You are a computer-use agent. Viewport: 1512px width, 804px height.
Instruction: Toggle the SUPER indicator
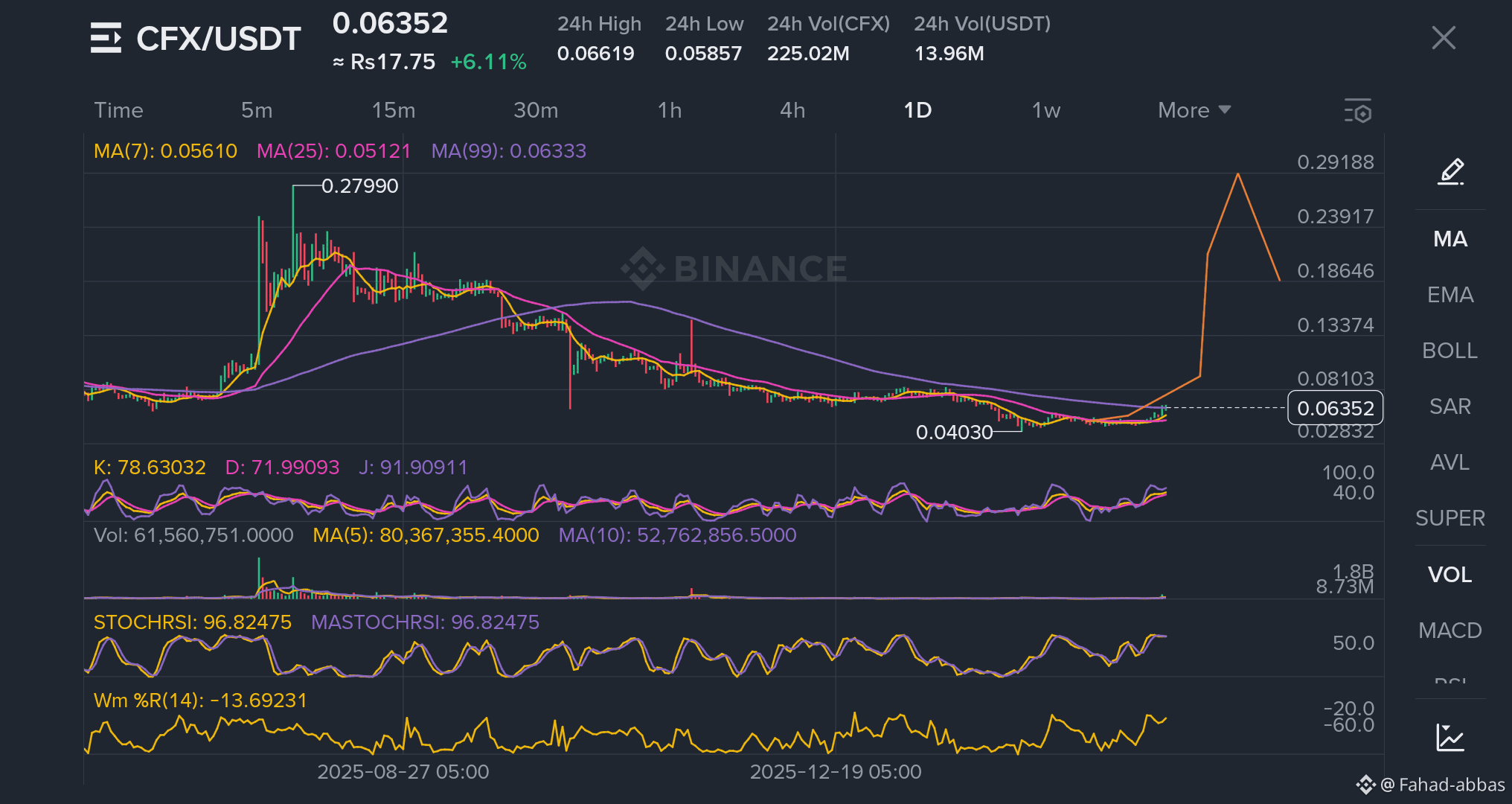(x=1450, y=518)
